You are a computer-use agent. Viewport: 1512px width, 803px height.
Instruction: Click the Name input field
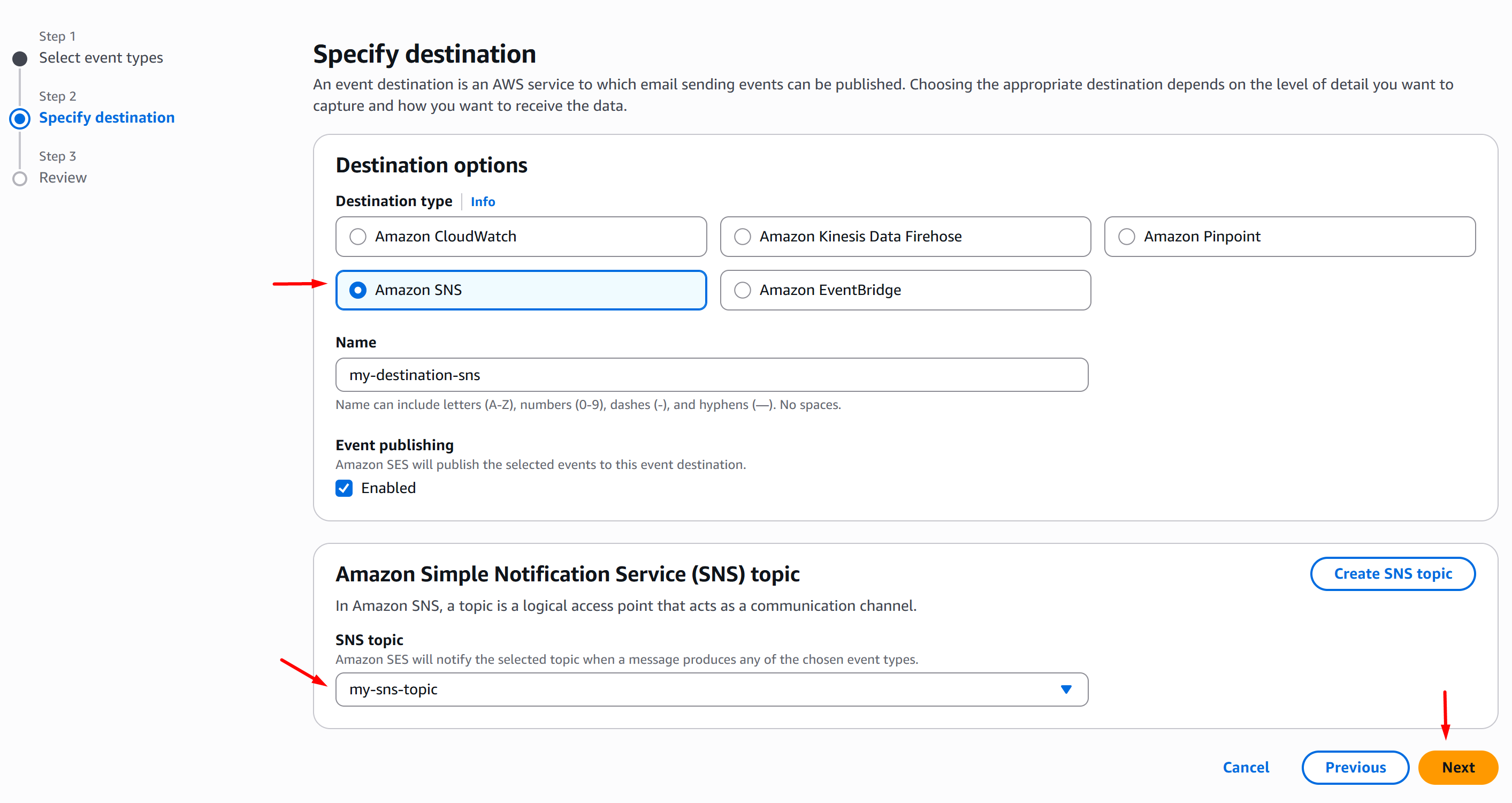[711, 375]
